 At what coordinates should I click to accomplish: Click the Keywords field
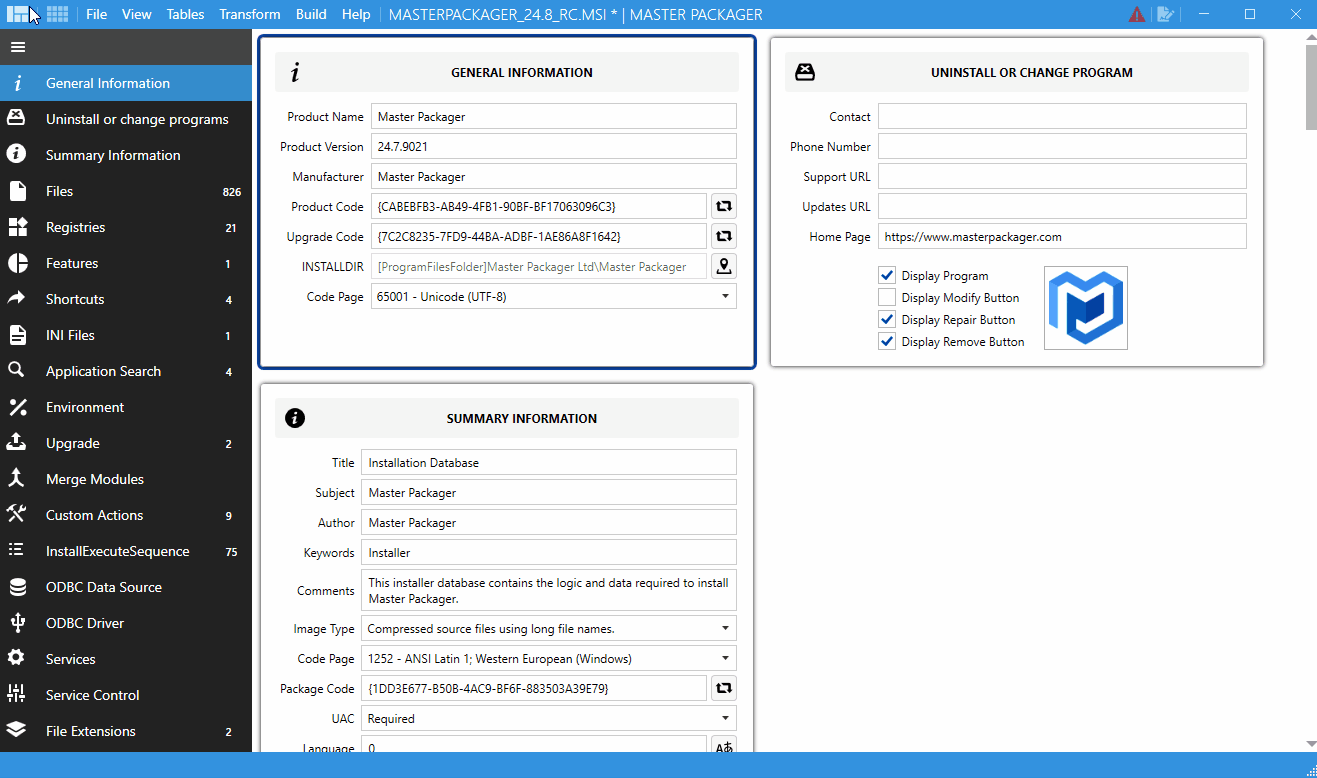(549, 552)
